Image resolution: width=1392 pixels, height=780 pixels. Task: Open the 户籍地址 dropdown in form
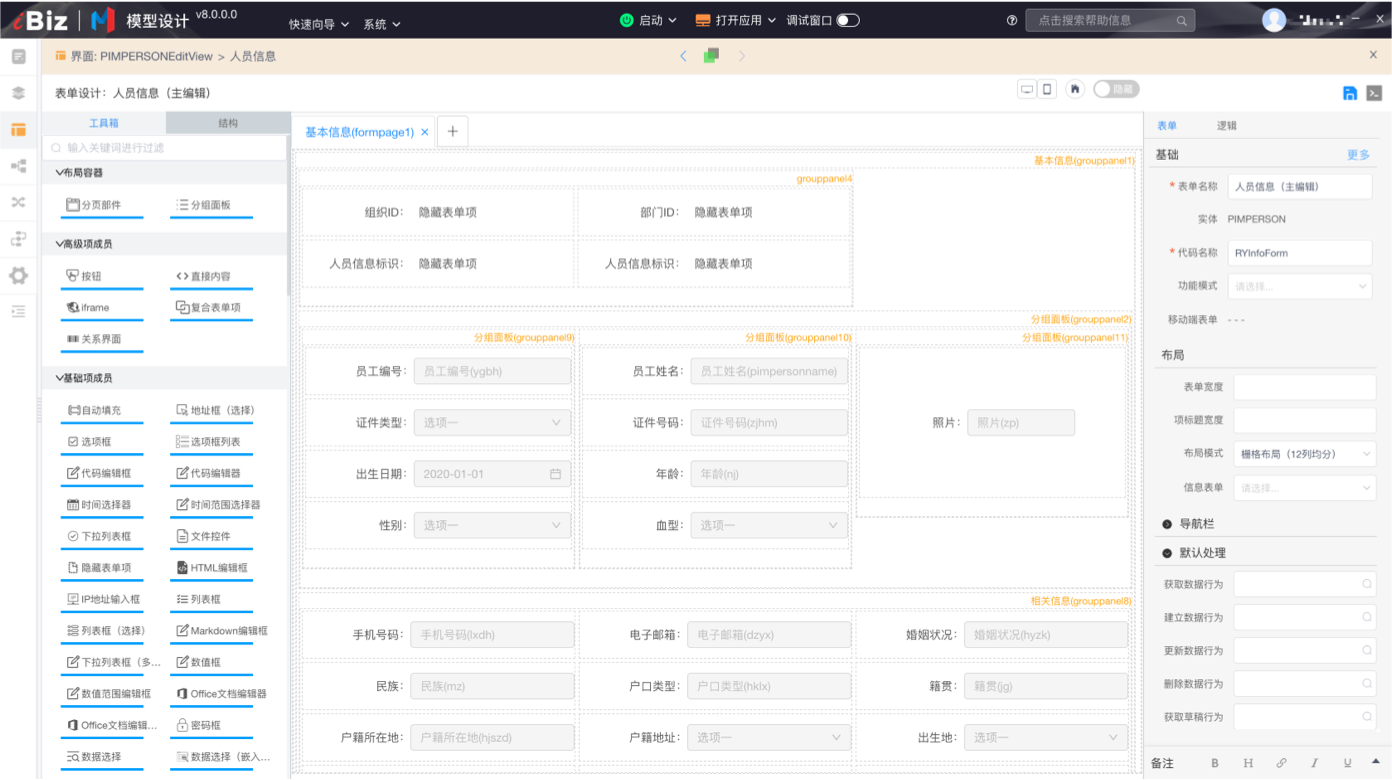click(x=769, y=737)
